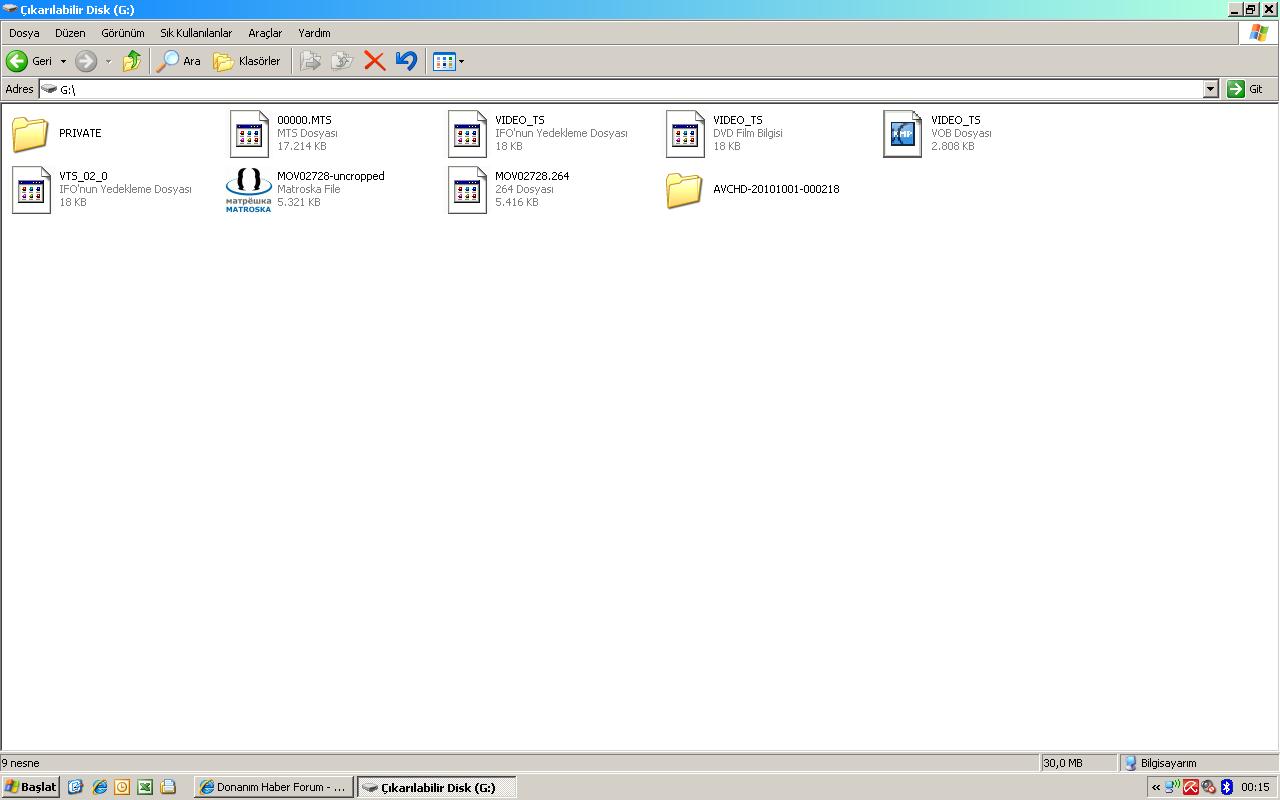Click the PRIVATE folder name

(80, 133)
